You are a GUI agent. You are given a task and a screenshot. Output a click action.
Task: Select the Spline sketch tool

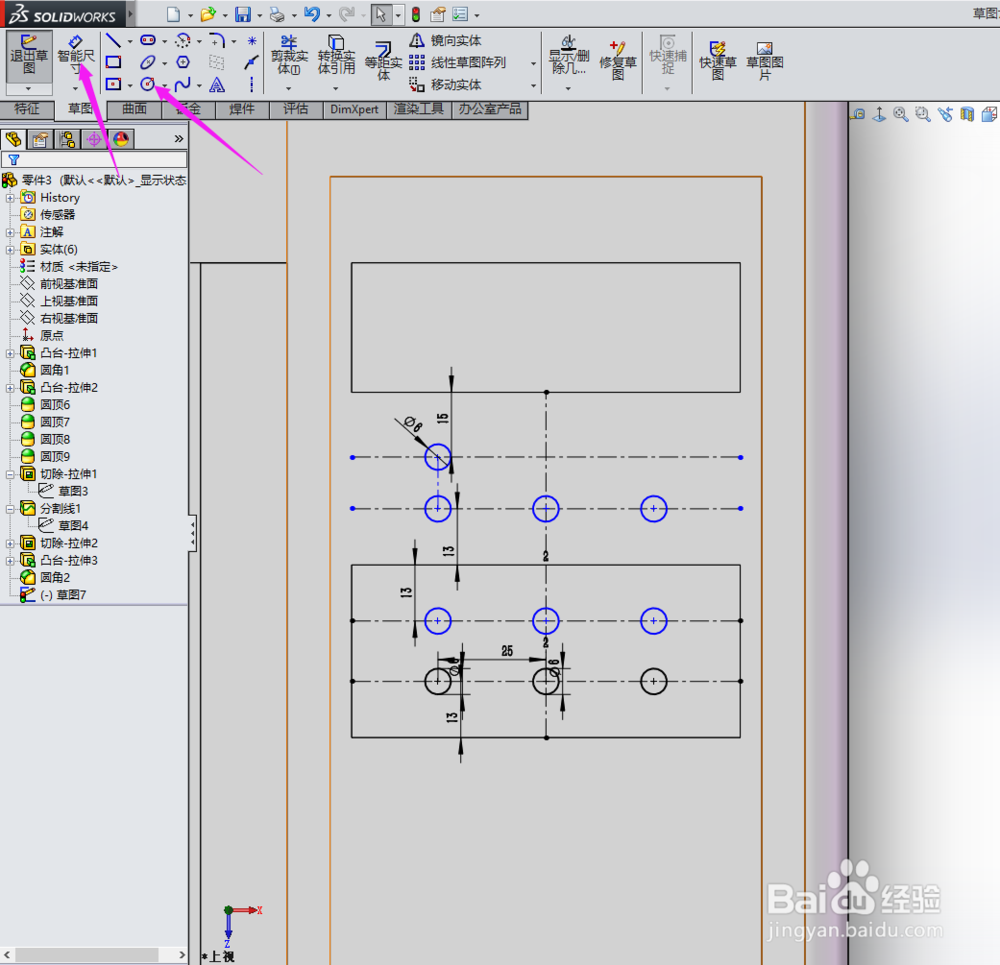coord(183,84)
